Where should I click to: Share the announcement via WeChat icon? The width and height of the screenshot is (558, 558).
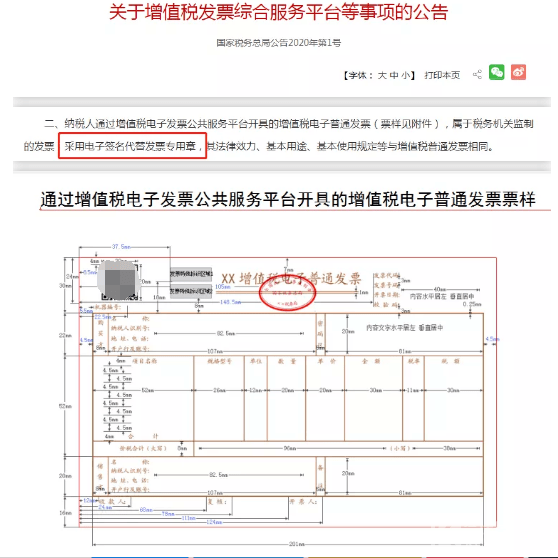coord(496,72)
